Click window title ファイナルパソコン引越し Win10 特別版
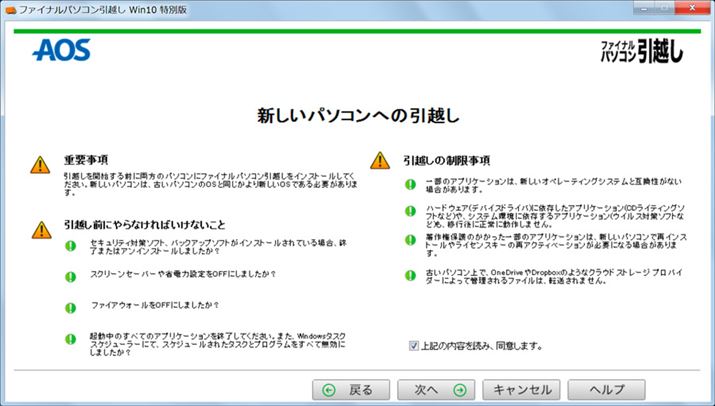This screenshot has width=715, height=406. 103,10
